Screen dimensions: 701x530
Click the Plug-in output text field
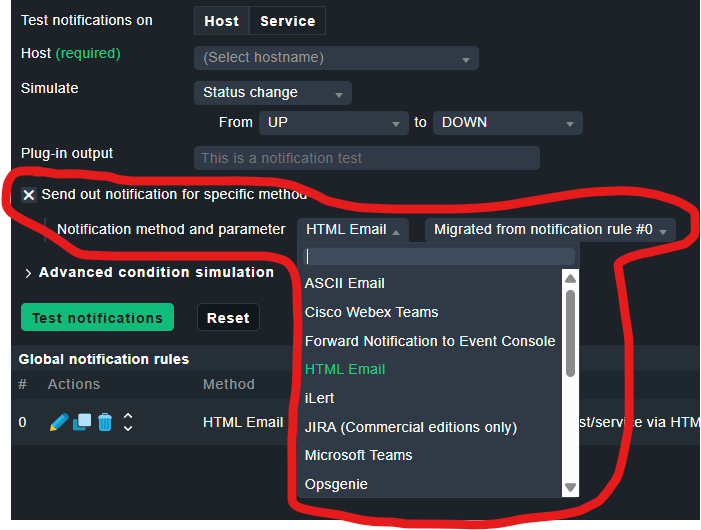pyautogui.click(x=366, y=158)
